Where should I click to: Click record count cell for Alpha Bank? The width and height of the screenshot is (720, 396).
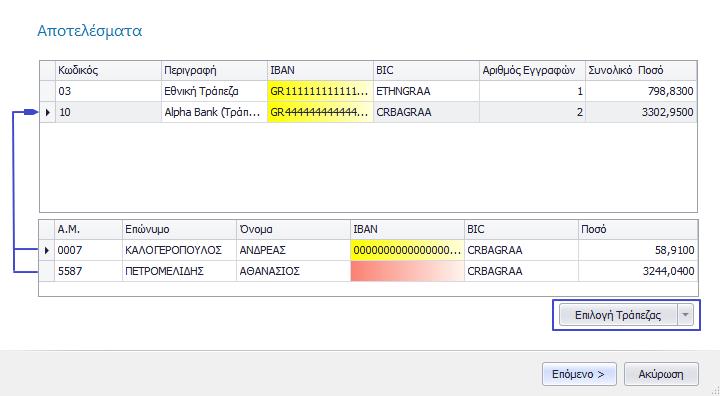click(532, 112)
